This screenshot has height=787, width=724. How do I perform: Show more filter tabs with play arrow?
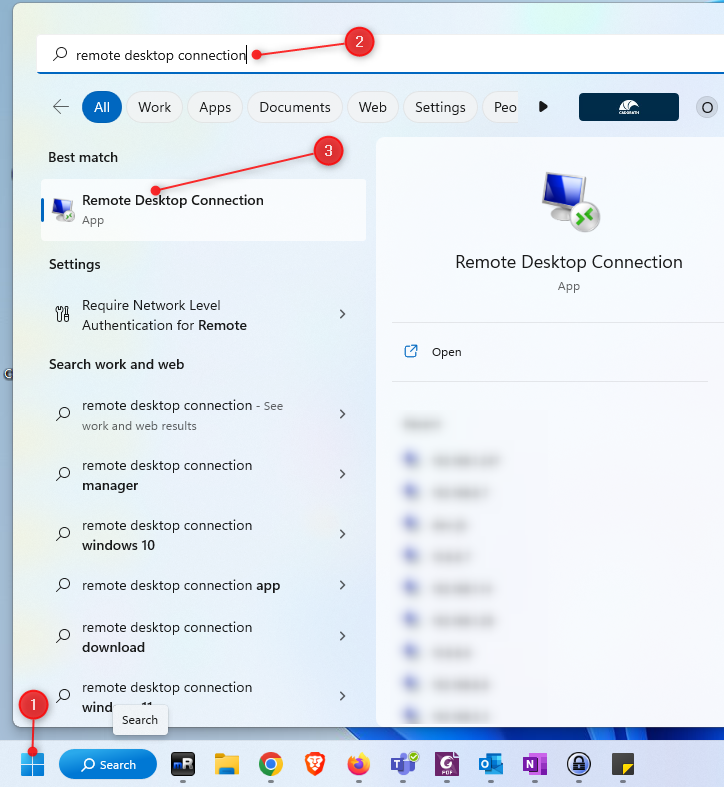click(x=543, y=106)
